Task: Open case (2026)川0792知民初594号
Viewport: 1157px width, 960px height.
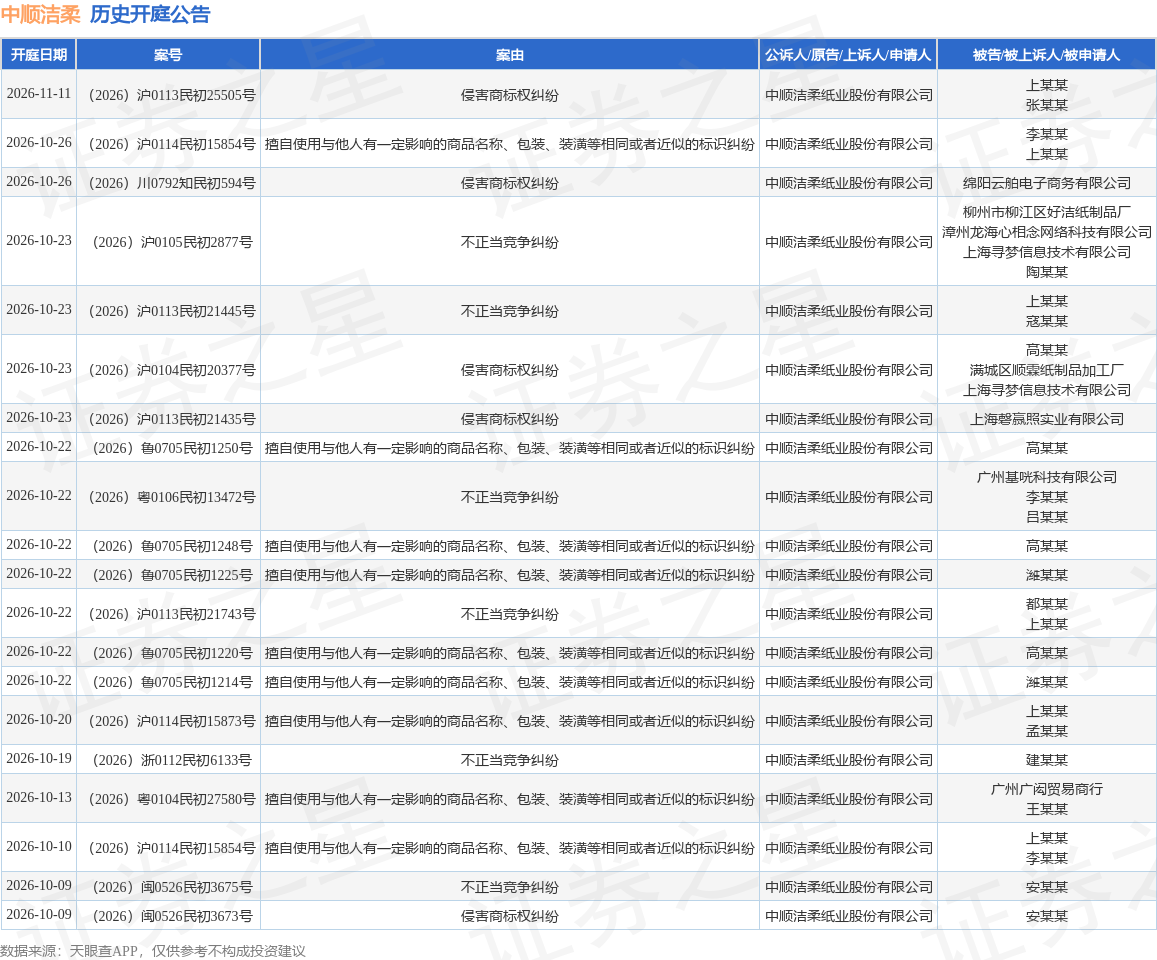Action: click(171, 183)
